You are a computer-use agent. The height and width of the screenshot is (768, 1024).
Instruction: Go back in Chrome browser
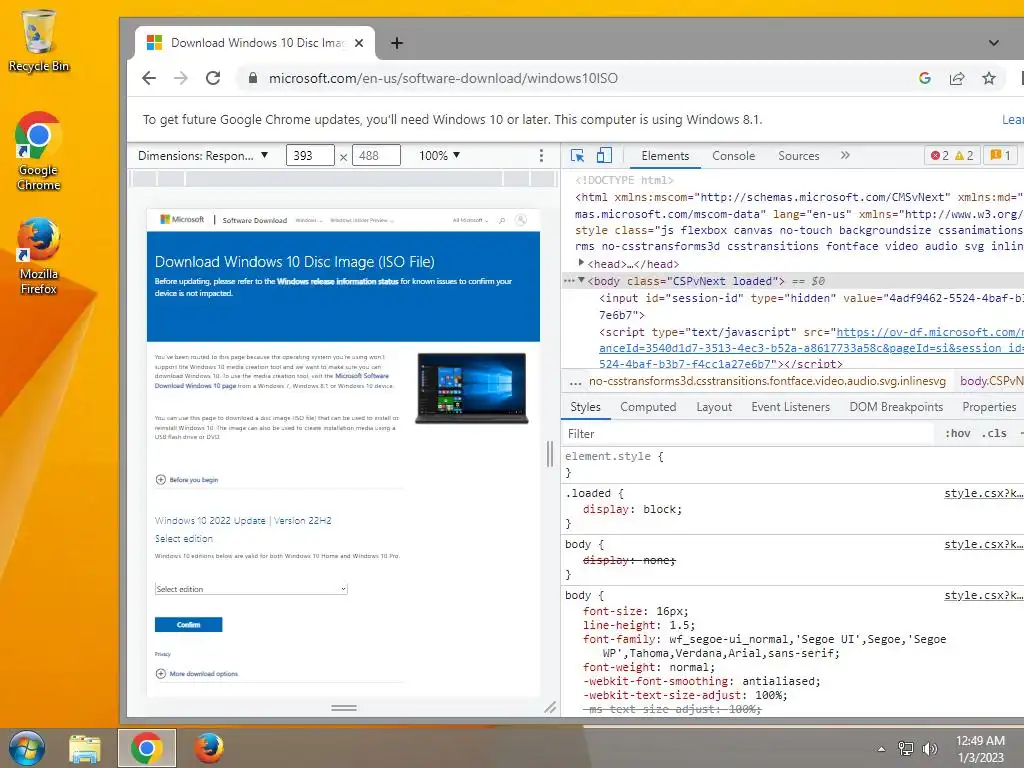coord(149,78)
